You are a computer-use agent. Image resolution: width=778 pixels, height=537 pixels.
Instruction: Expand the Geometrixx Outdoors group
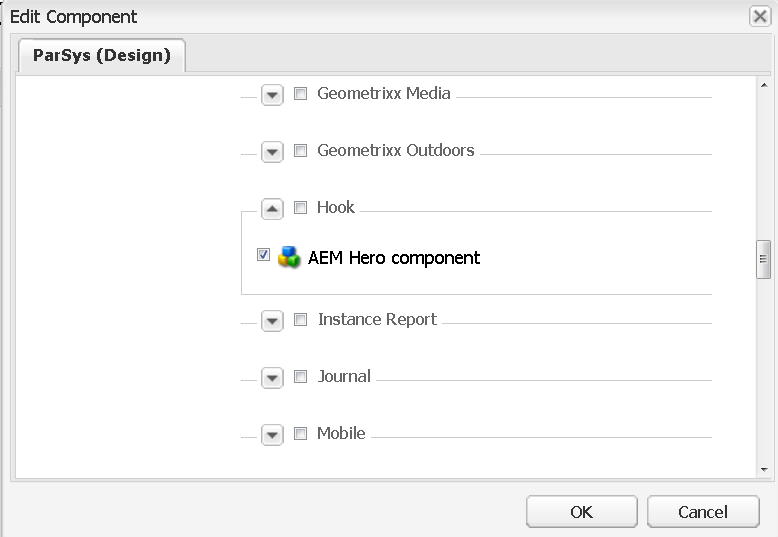coord(272,152)
